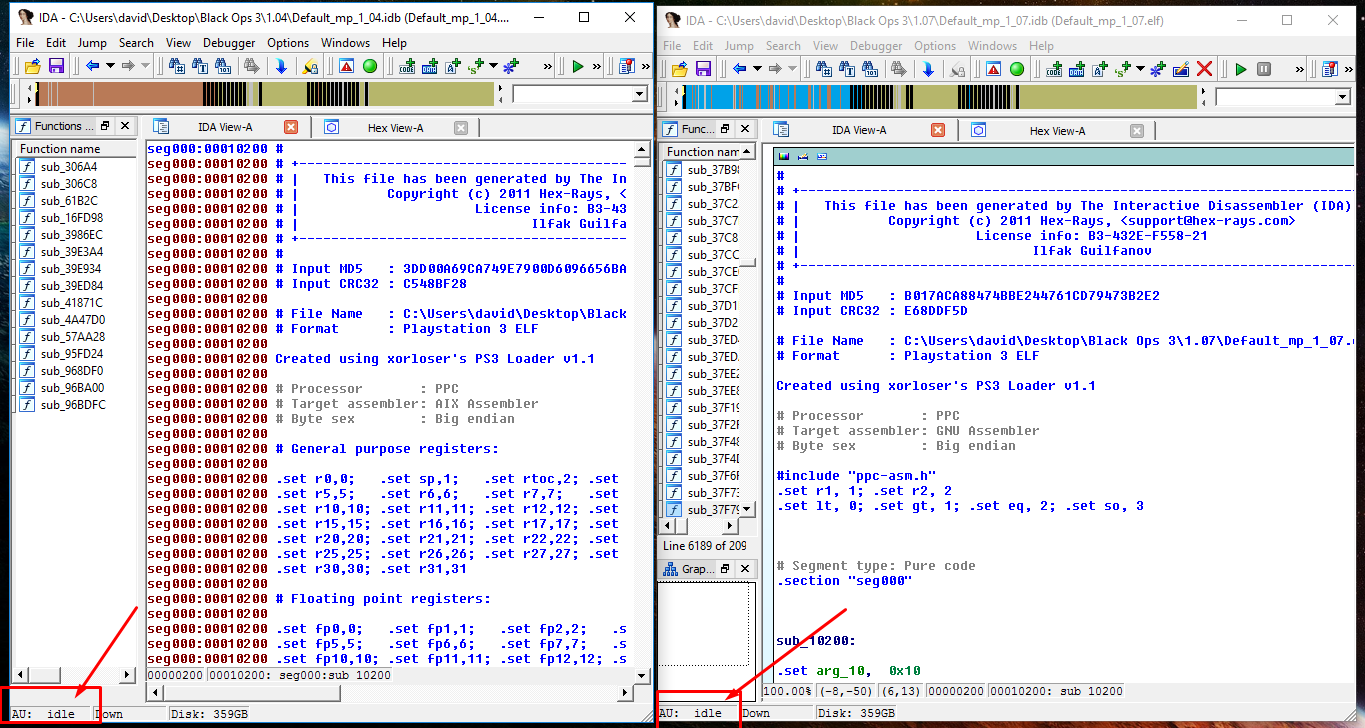
Task: Click binary sequence search icon in left window
Action: [224, 66]
